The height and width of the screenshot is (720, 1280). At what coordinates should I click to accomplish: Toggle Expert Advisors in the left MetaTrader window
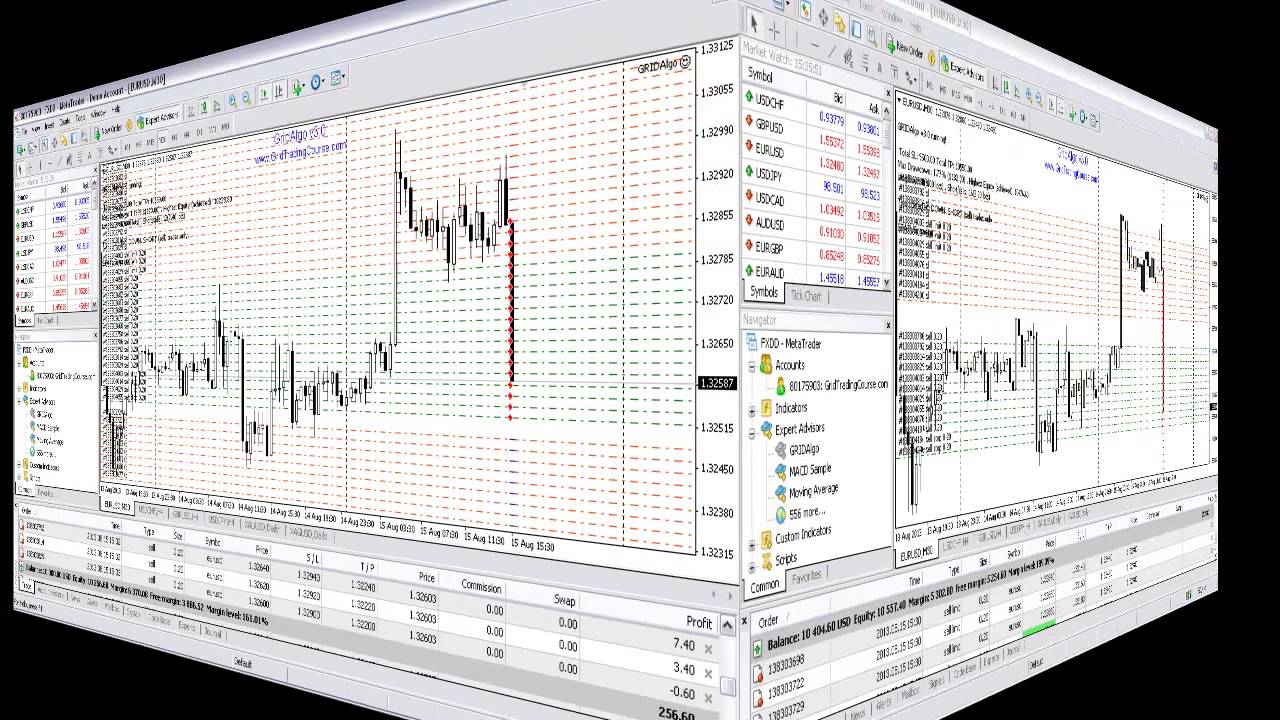tap(157, 119)
